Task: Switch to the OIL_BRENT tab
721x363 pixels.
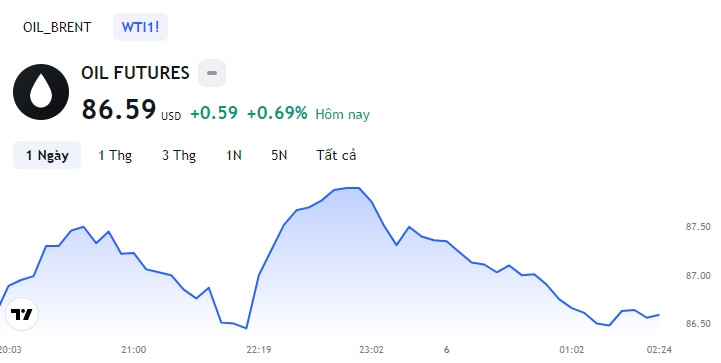Action: pos(57,27)
